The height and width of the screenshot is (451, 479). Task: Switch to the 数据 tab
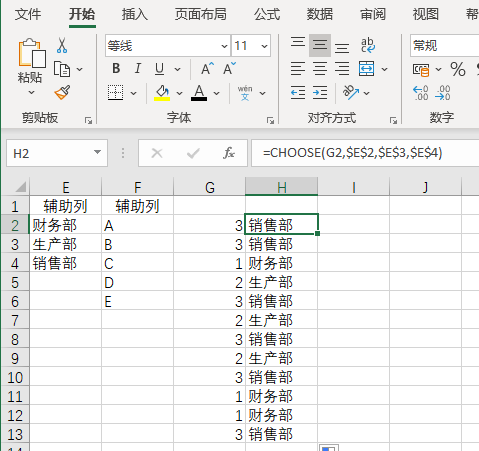(320, 14)
